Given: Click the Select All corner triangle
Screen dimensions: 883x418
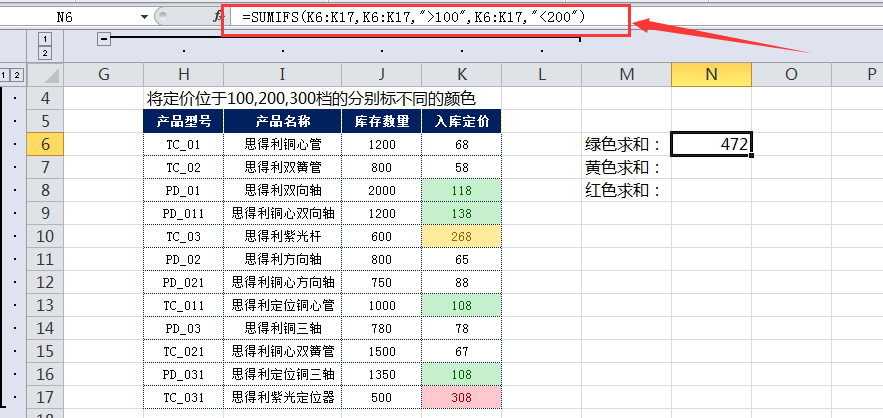Looking at the screenshot, I should click(x=46, y=74).
